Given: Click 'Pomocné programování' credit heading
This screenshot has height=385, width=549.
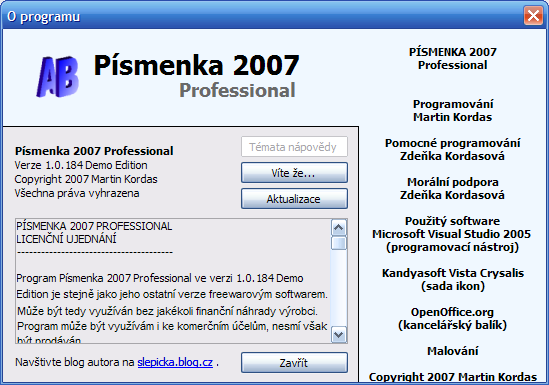Looking at the screenshot, I should tap(453, 143).
